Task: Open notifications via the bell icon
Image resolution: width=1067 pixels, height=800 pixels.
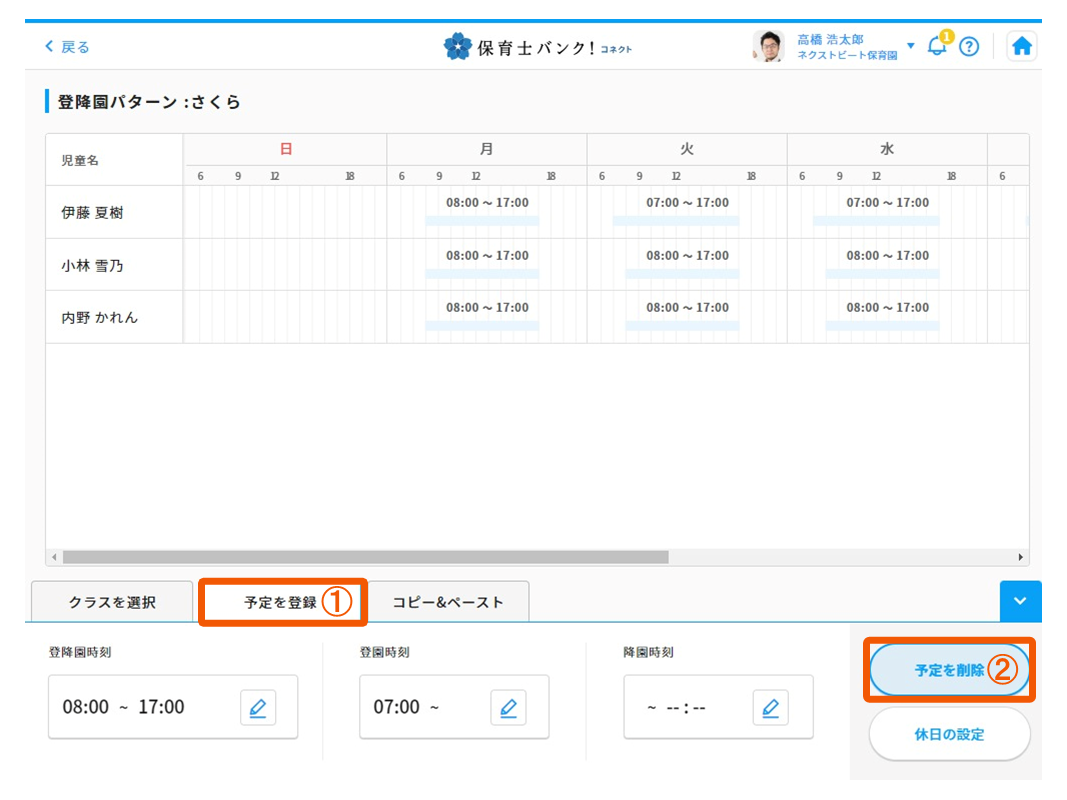Action: [x=936, y=45]
